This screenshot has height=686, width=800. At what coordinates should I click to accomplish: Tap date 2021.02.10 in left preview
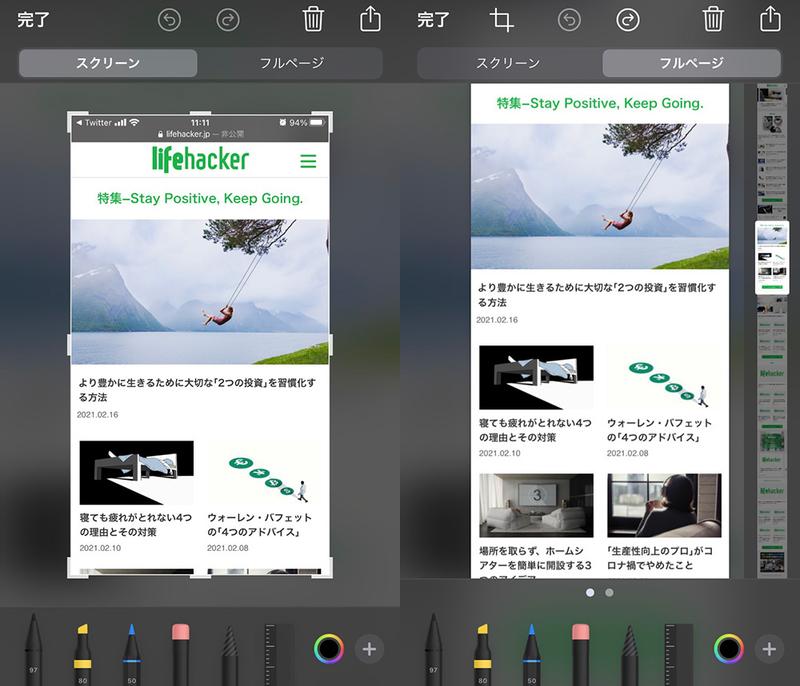point(100,548)
